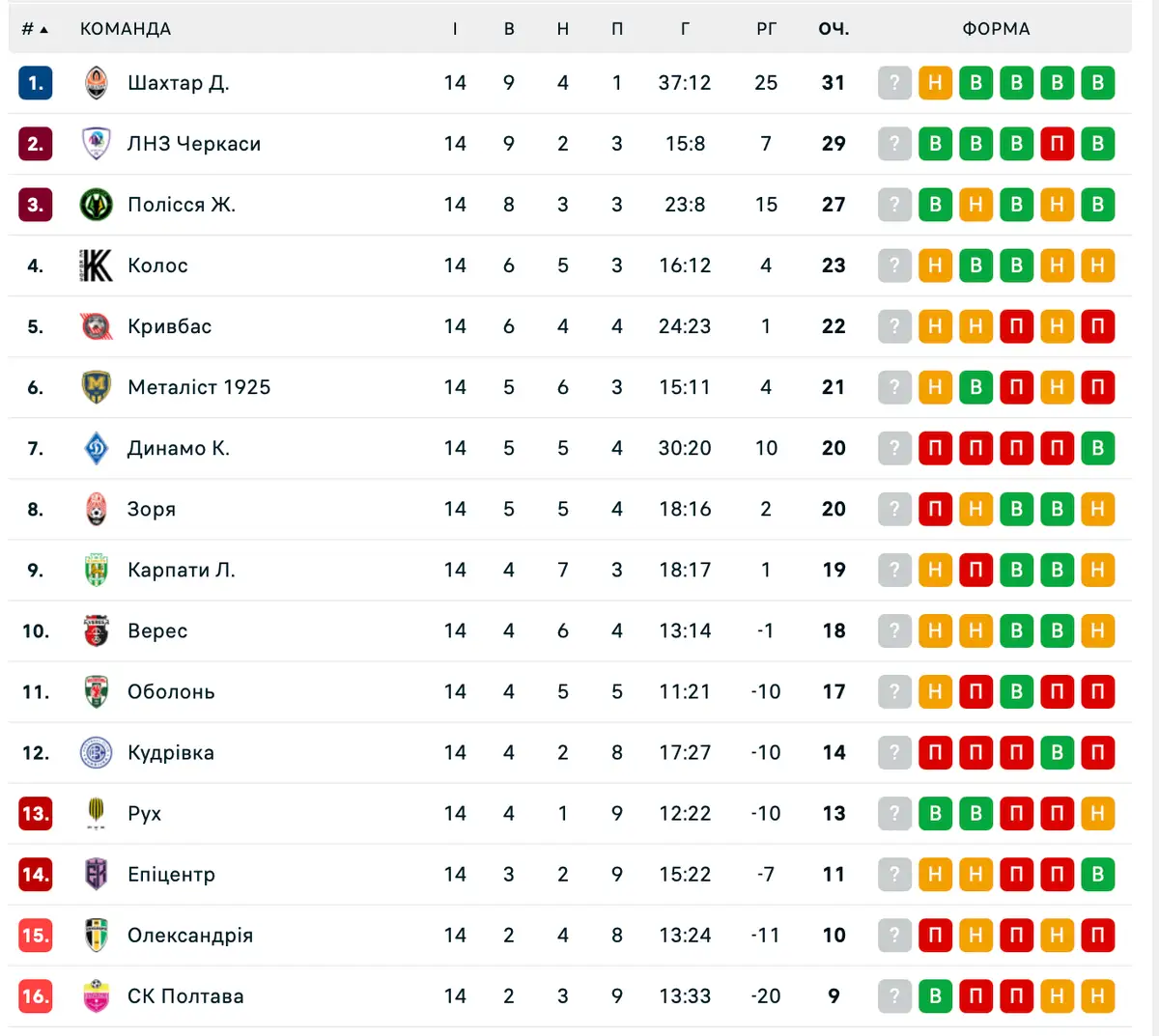Viewport: 1159px width, 1036px height.
Task: Click the Polissya Zhytomyr team logo
Action: pos(96,205)
